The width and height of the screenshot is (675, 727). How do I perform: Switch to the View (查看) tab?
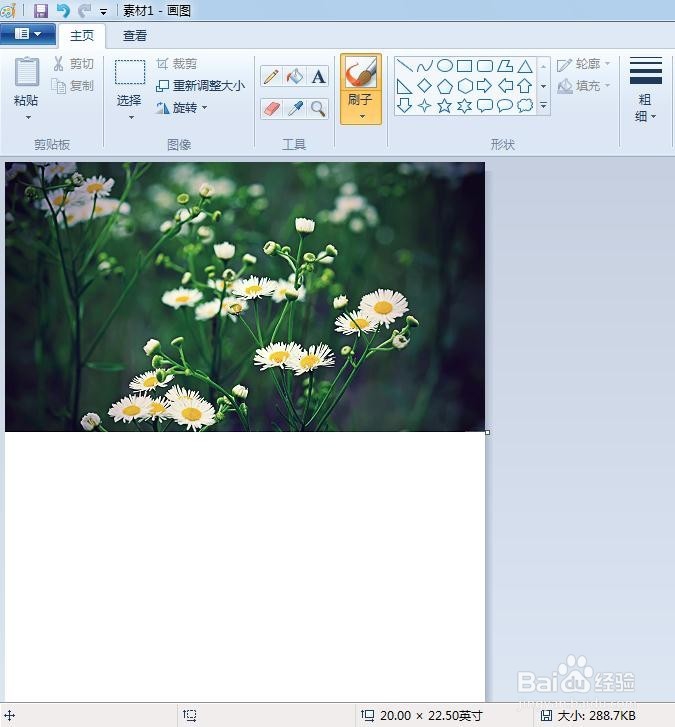pos(135,36)
